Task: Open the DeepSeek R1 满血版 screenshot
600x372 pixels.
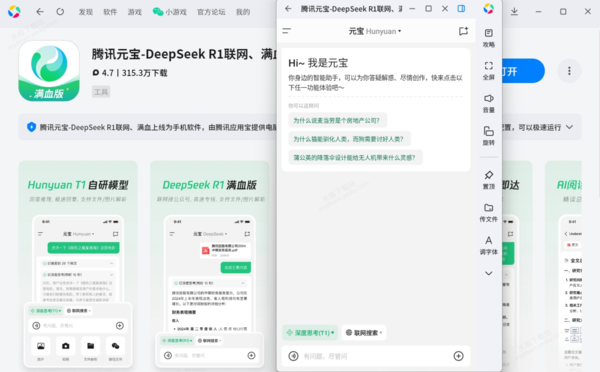Action: [x=210, y=266]
